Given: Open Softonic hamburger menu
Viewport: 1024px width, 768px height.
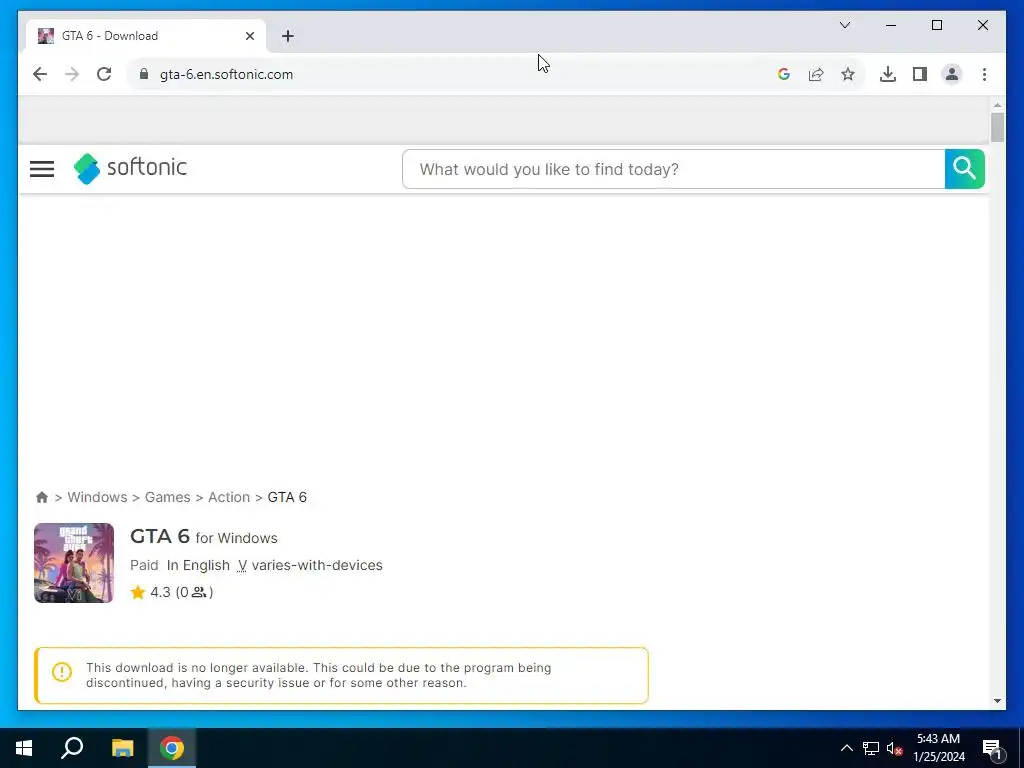Looking at the screenshot, I should 42,169.
